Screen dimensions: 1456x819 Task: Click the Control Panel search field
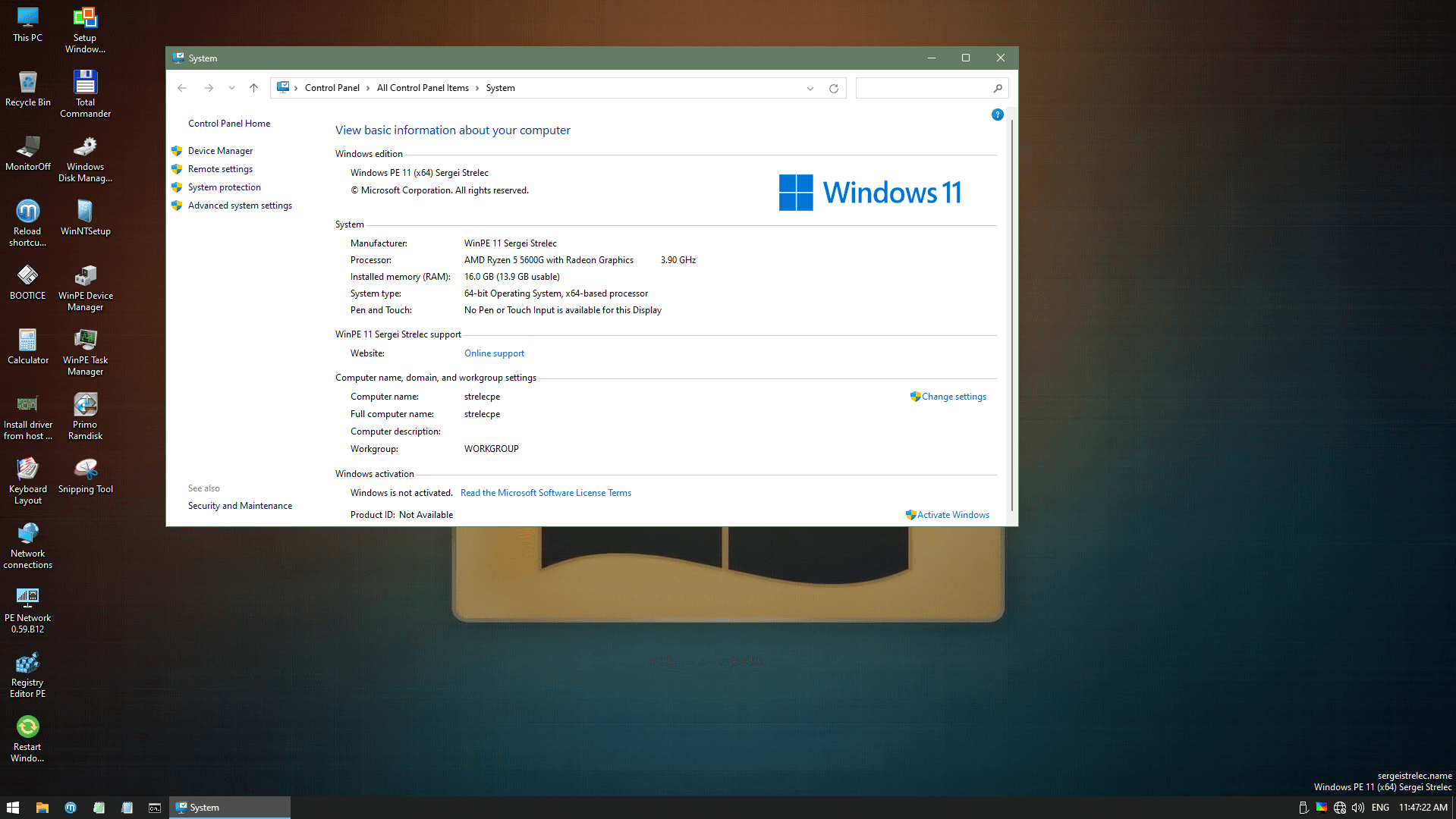click(923, 88)
